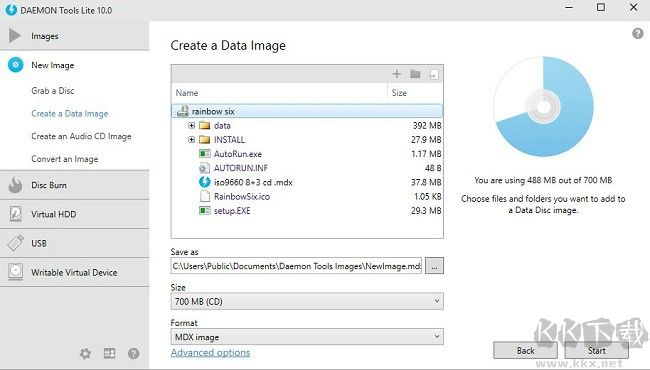
Task: Click the 48 B size value
Action: click(433, 168)
